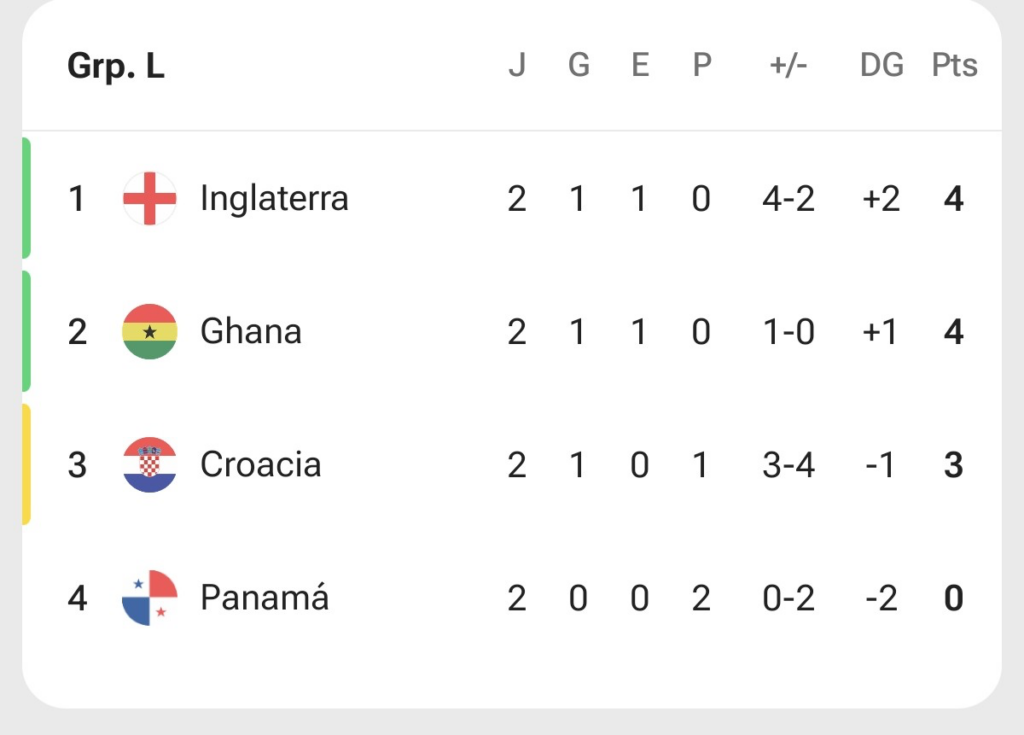1024x735 pixels.
Task: Open the Ghana team name link
Action: [251, 331]
